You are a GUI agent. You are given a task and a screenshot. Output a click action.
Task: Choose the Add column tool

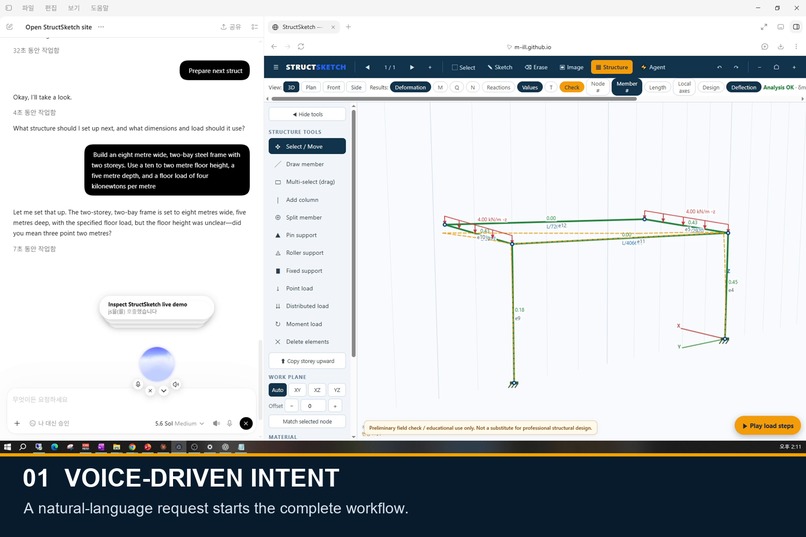click(x=307, y=200)
